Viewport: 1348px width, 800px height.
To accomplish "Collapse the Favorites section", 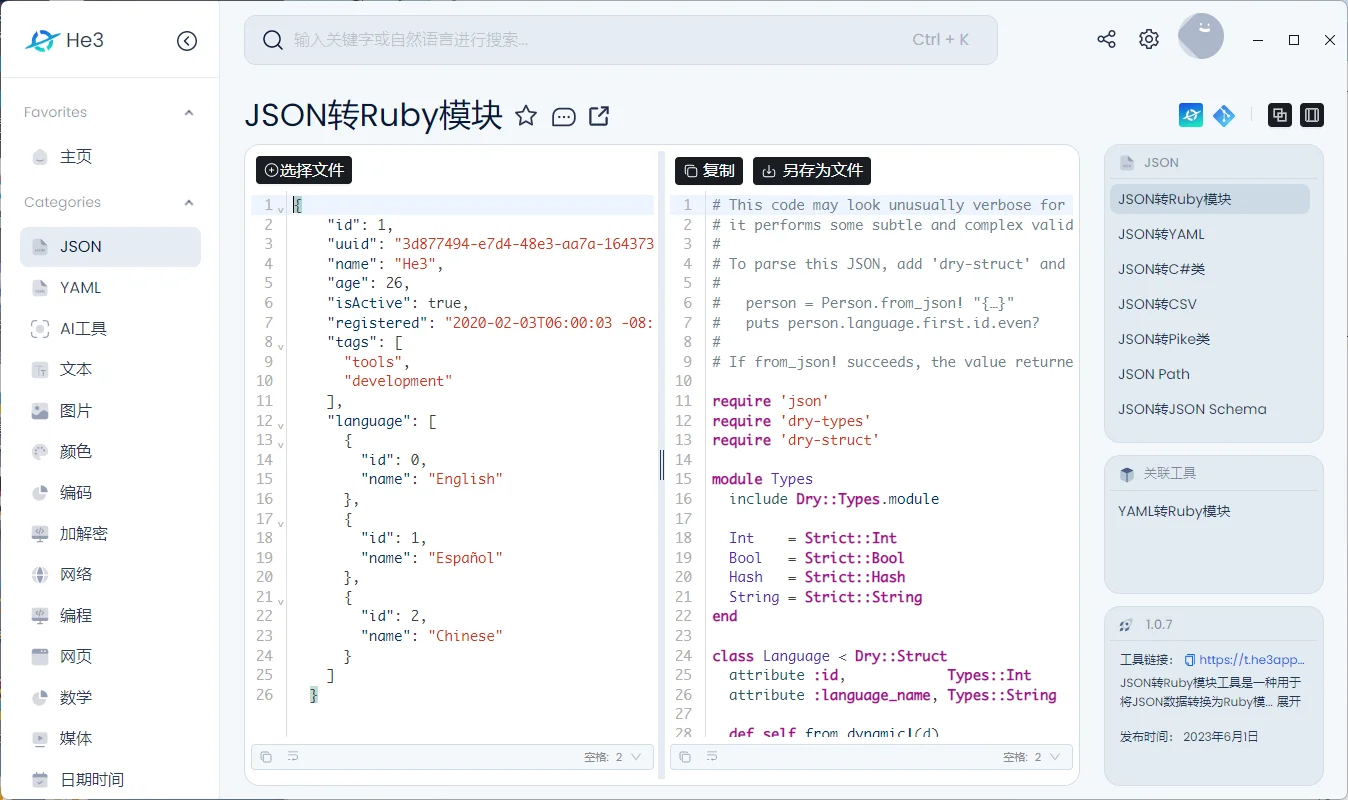I will [188, 112].
